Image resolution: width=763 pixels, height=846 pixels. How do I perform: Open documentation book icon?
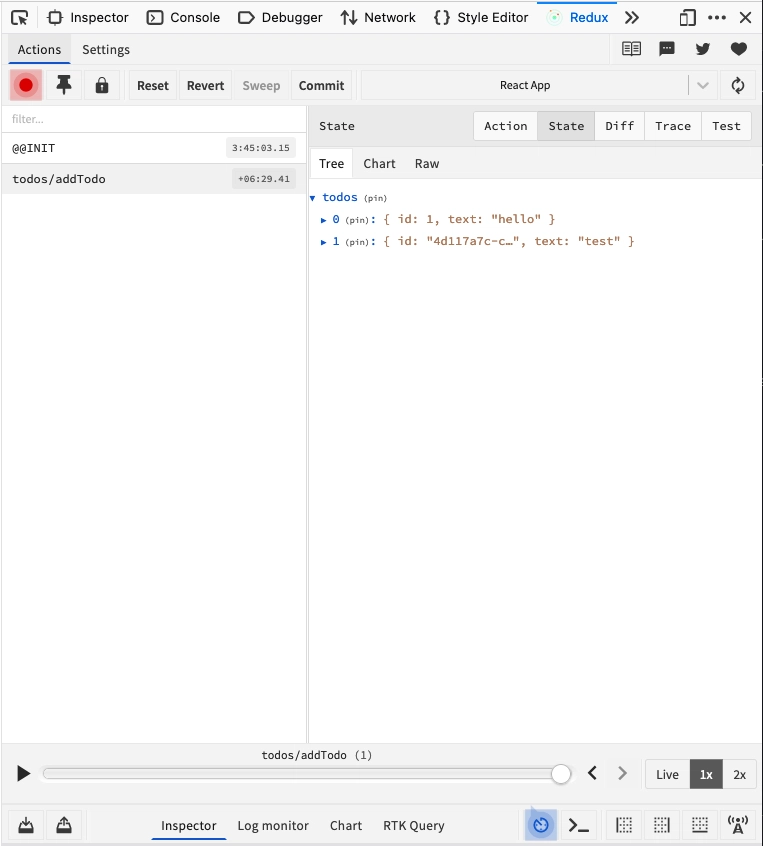[x=631, y=49]
